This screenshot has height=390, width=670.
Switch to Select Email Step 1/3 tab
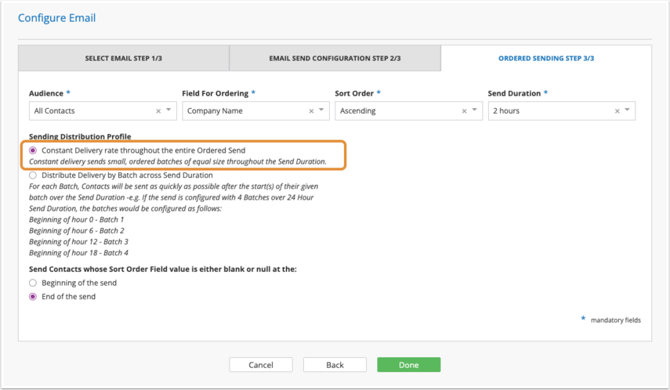point(123,58)
